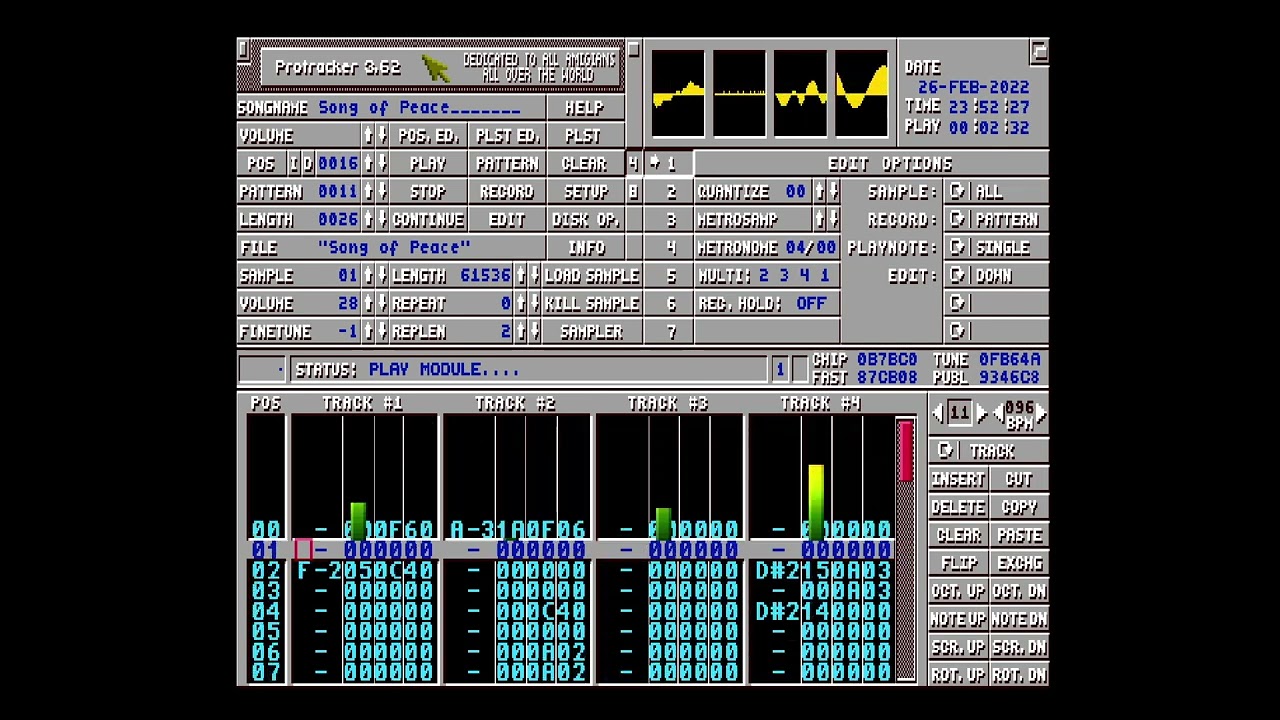The width and height of the screenshot is (1280, 720).
Task: Click the NOTE UP button
Action: tap(958, 620)
